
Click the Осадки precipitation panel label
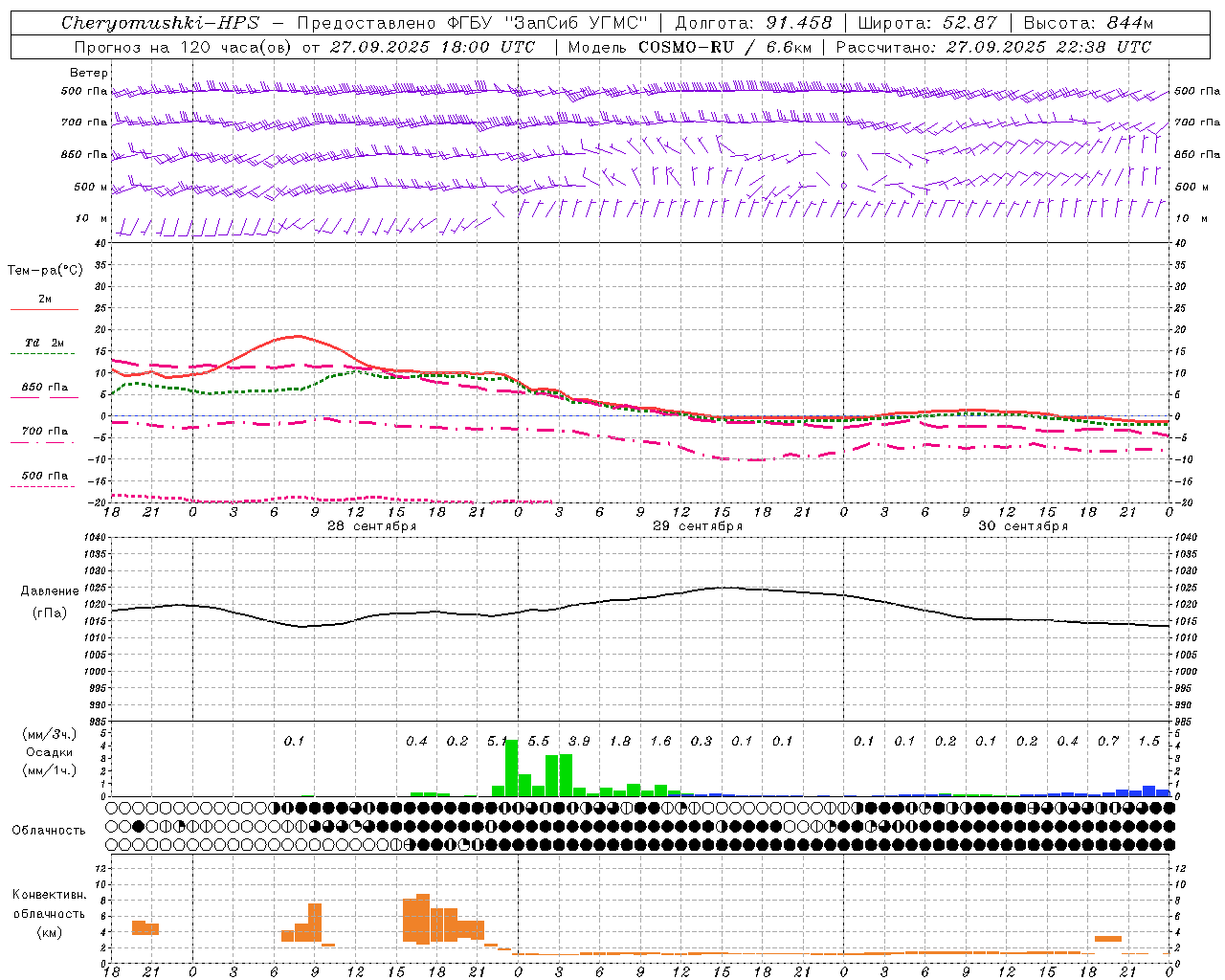50,752
